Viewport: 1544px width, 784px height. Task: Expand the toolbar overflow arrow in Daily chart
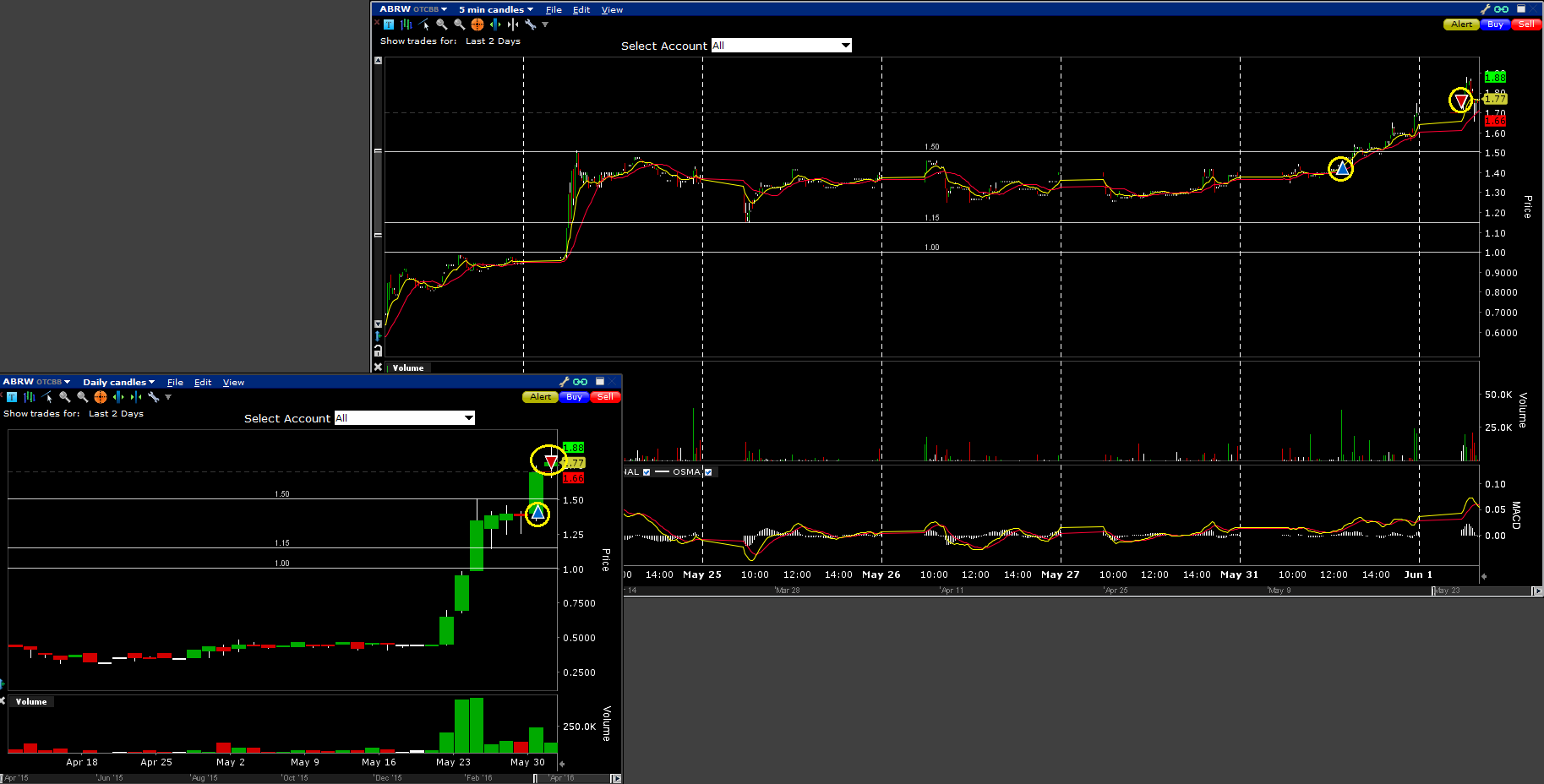168,397
